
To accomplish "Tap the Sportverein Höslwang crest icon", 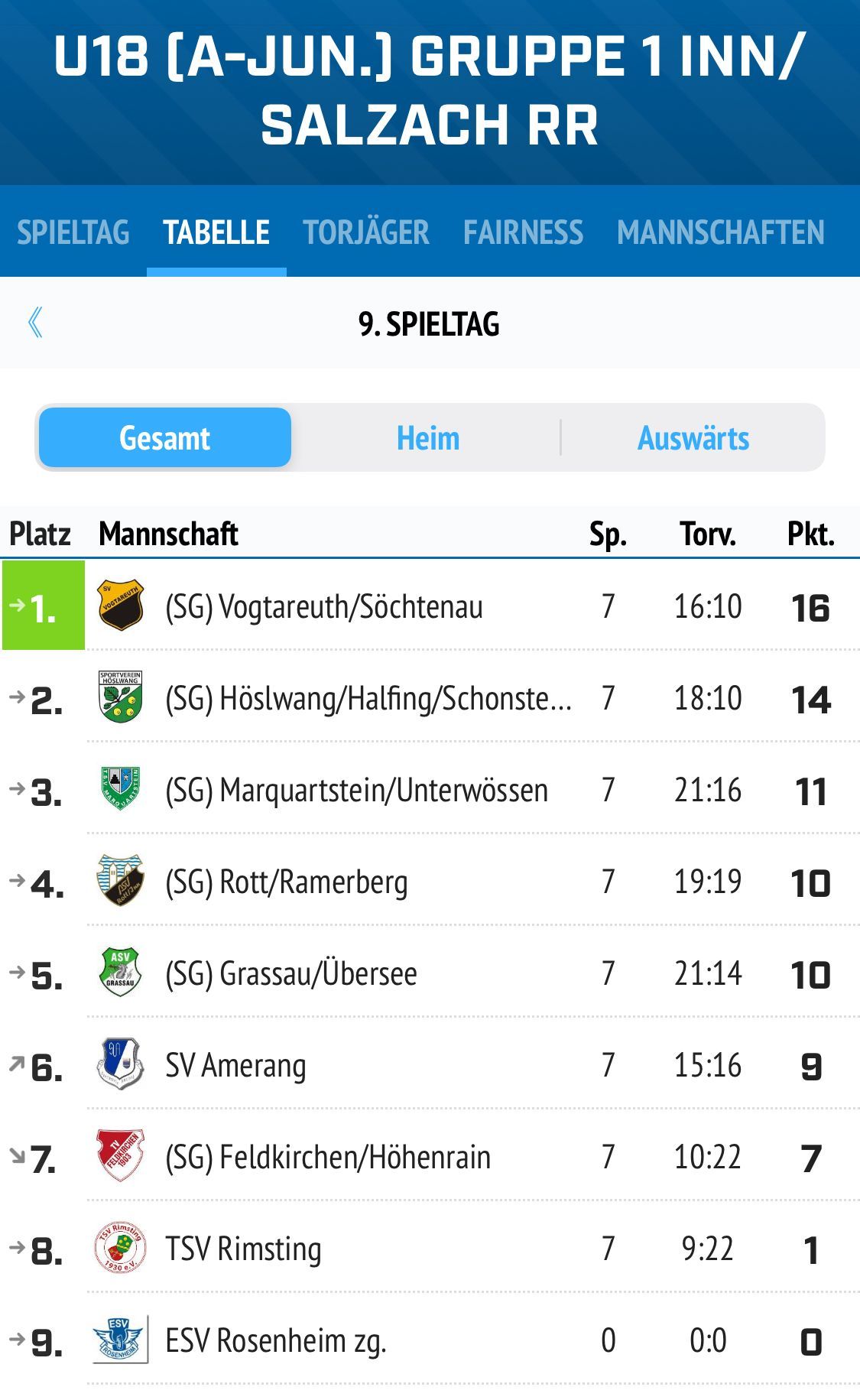I will tap(121, 697).
